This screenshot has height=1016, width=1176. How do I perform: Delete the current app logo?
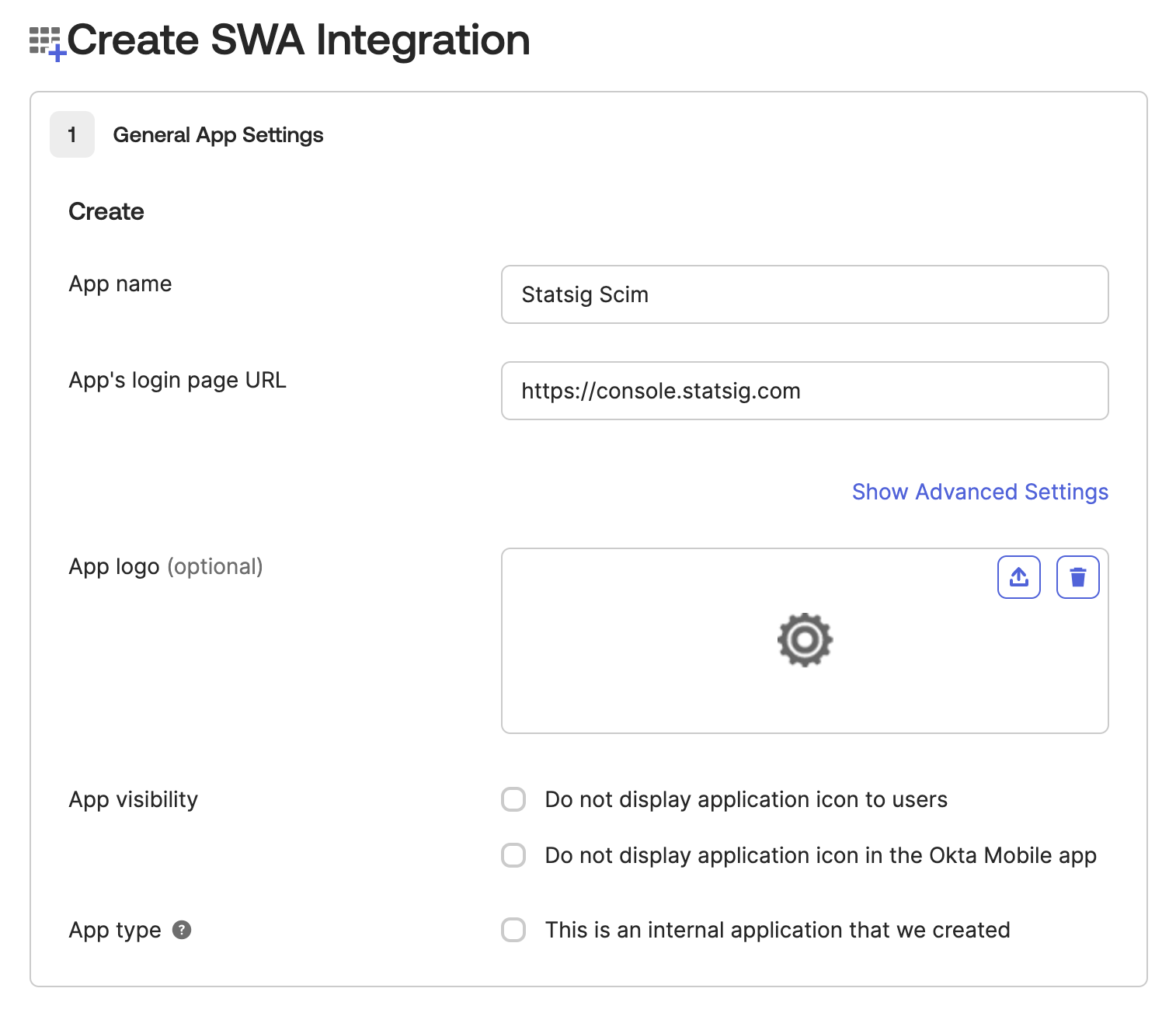pos(1077,576)
